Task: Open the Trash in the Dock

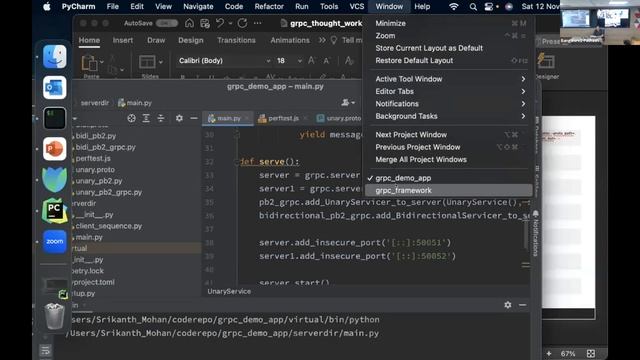Action: pos(54,316)
